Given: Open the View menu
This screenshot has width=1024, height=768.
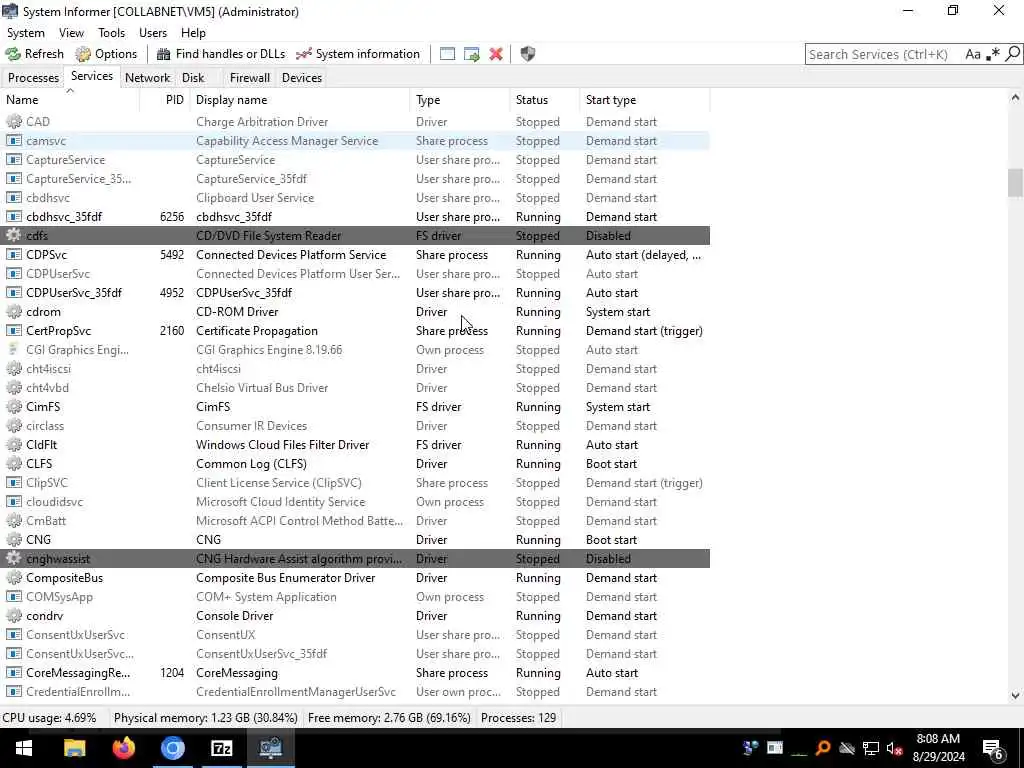Looking at the screenshot, I should tap(71, 33).
